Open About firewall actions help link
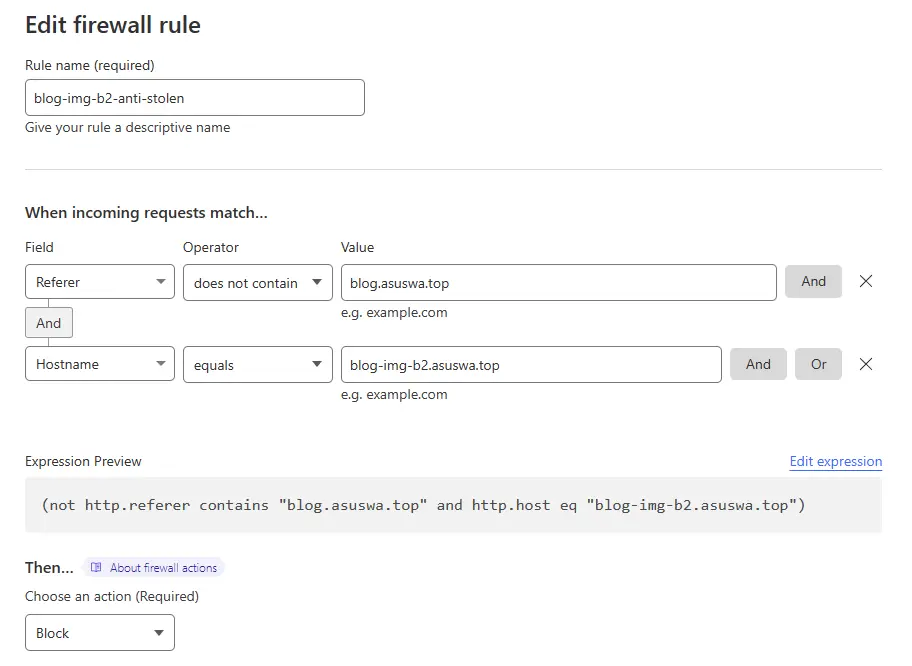Viewport: 912px width, 666px height. pyautogui.click(x=163, y=568)
